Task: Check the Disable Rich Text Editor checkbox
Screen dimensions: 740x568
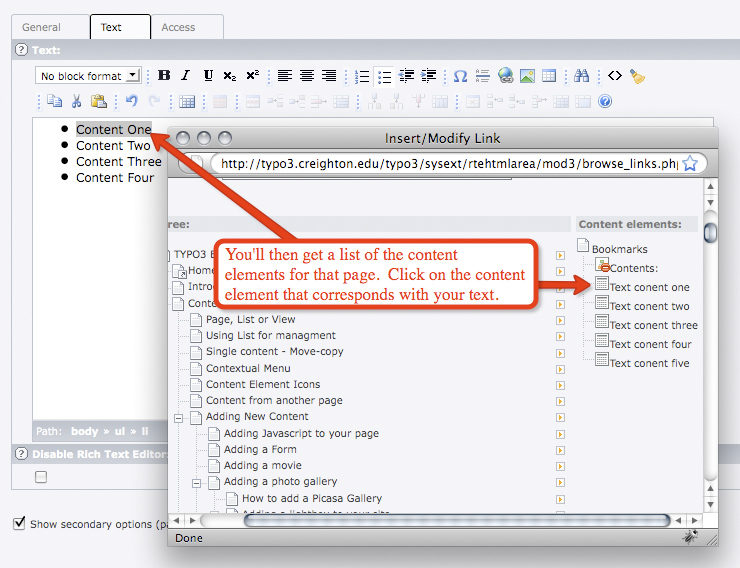Action: 41,477
